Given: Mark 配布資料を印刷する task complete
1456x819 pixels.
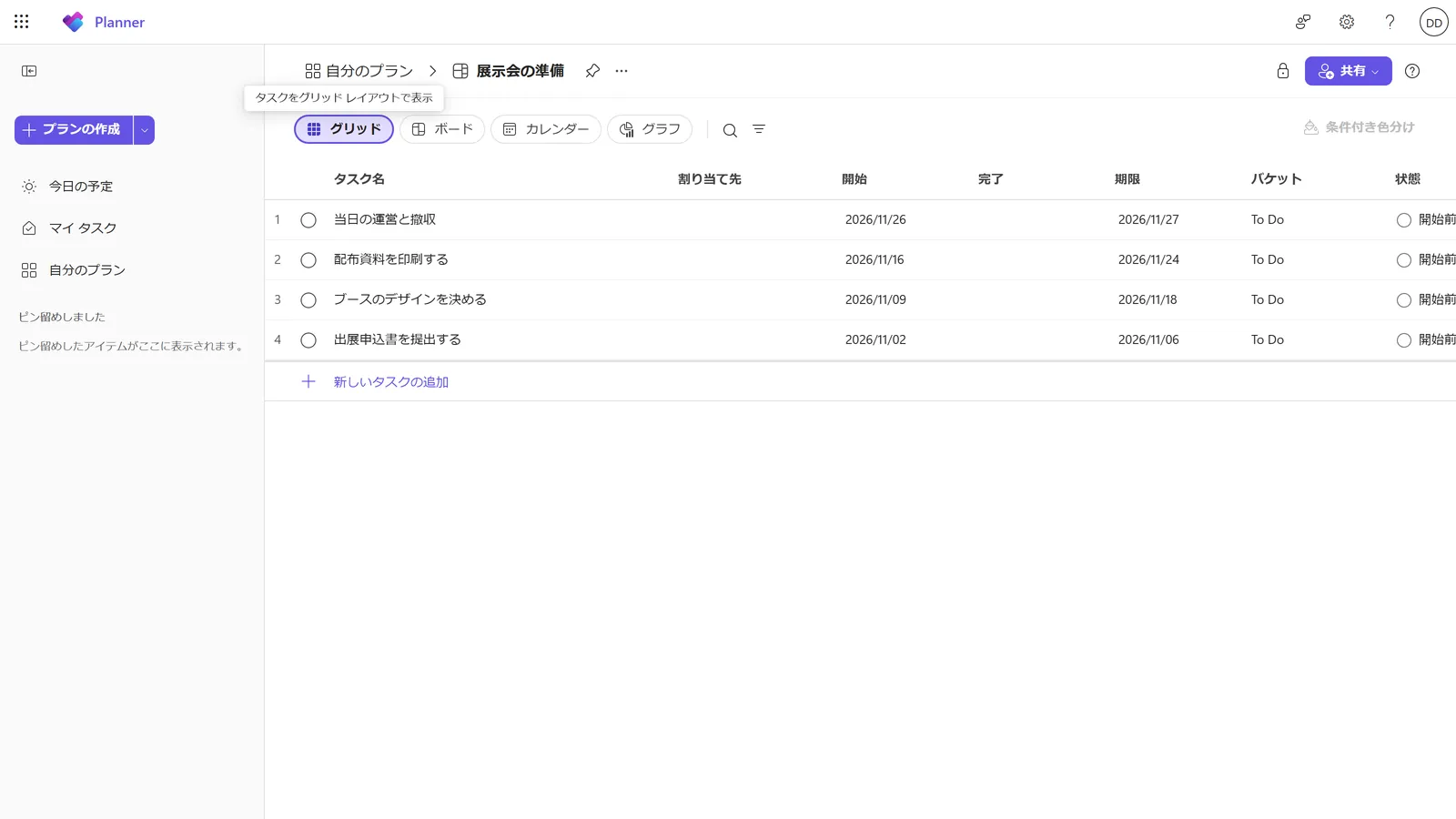Looking at the screenshot, I should click(x=308, y=260).
